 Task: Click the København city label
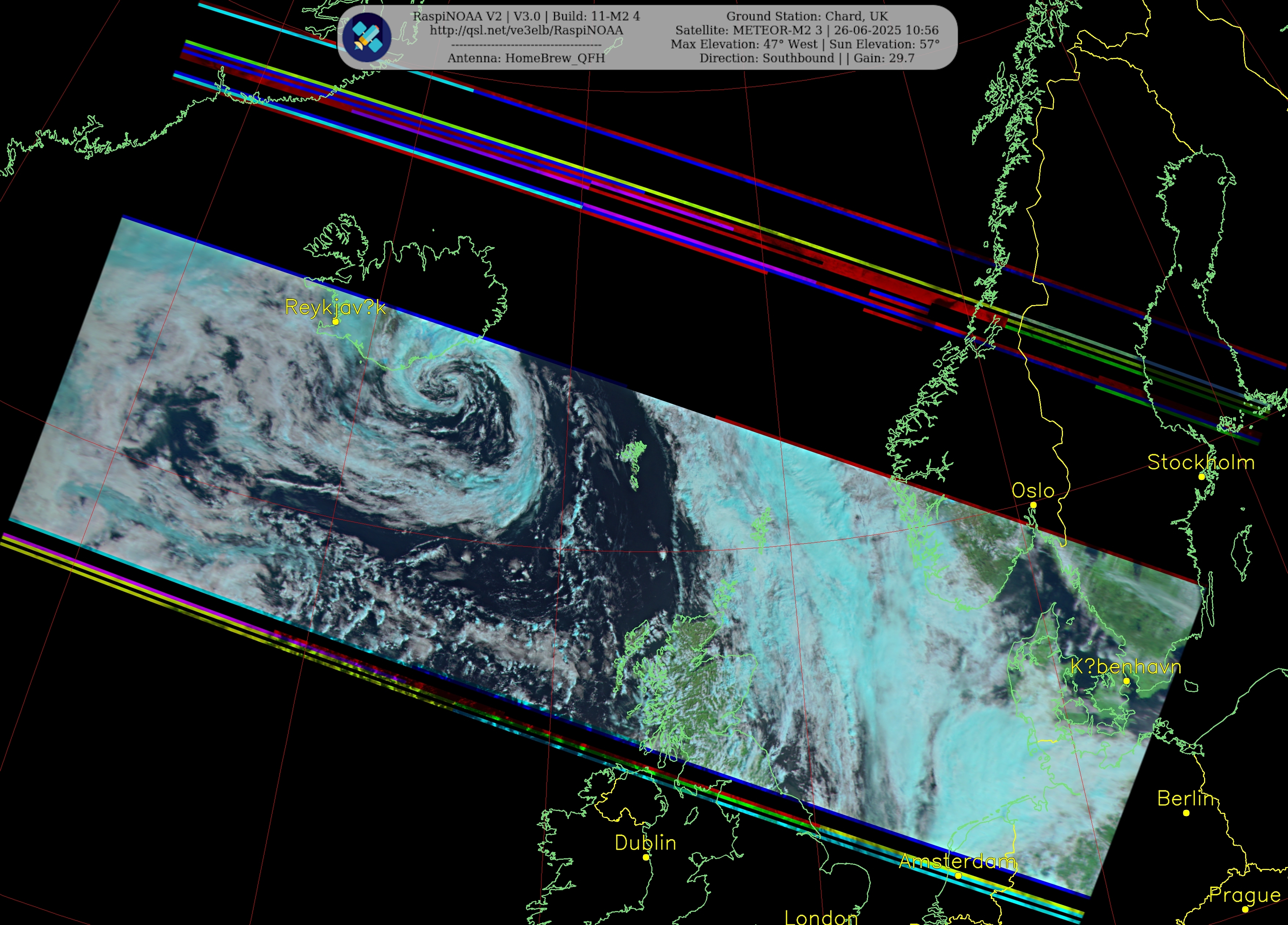(x=1126, y=666)
